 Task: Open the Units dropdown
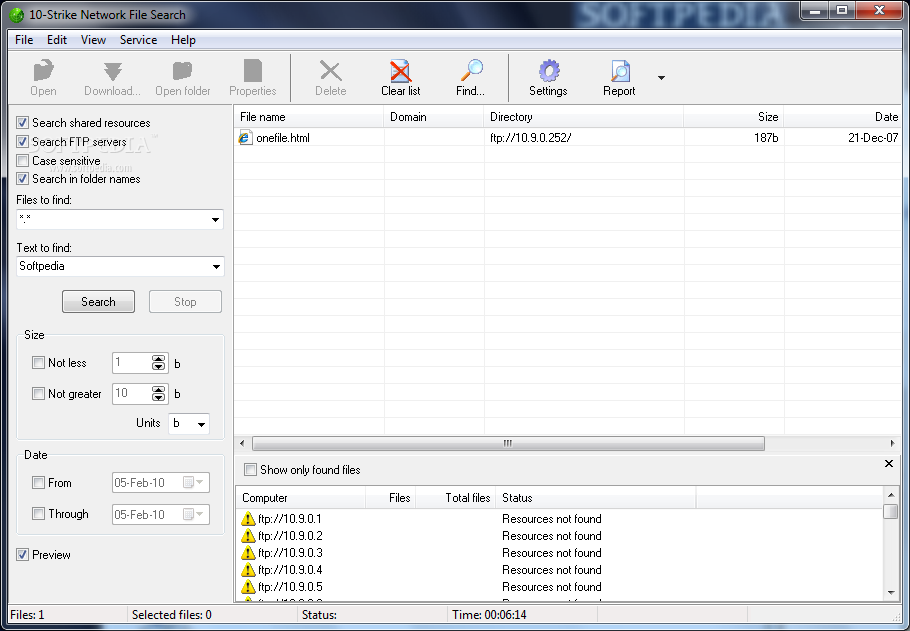click(x=201, y=424)
